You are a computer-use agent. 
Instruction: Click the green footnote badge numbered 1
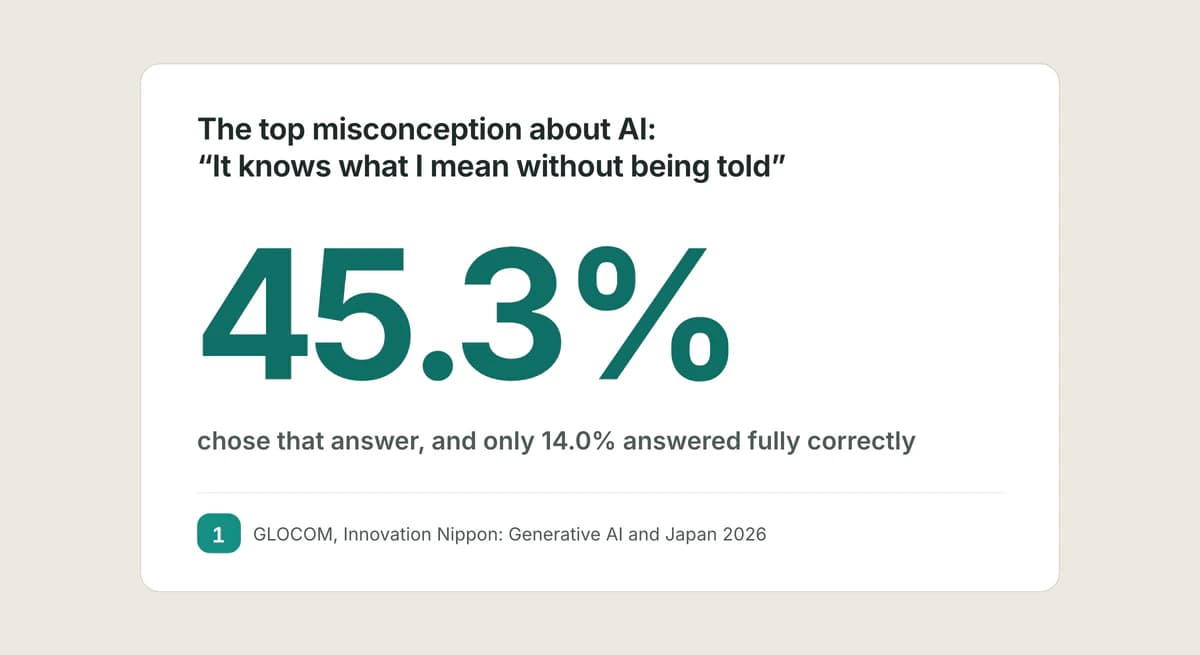[219, 534]
